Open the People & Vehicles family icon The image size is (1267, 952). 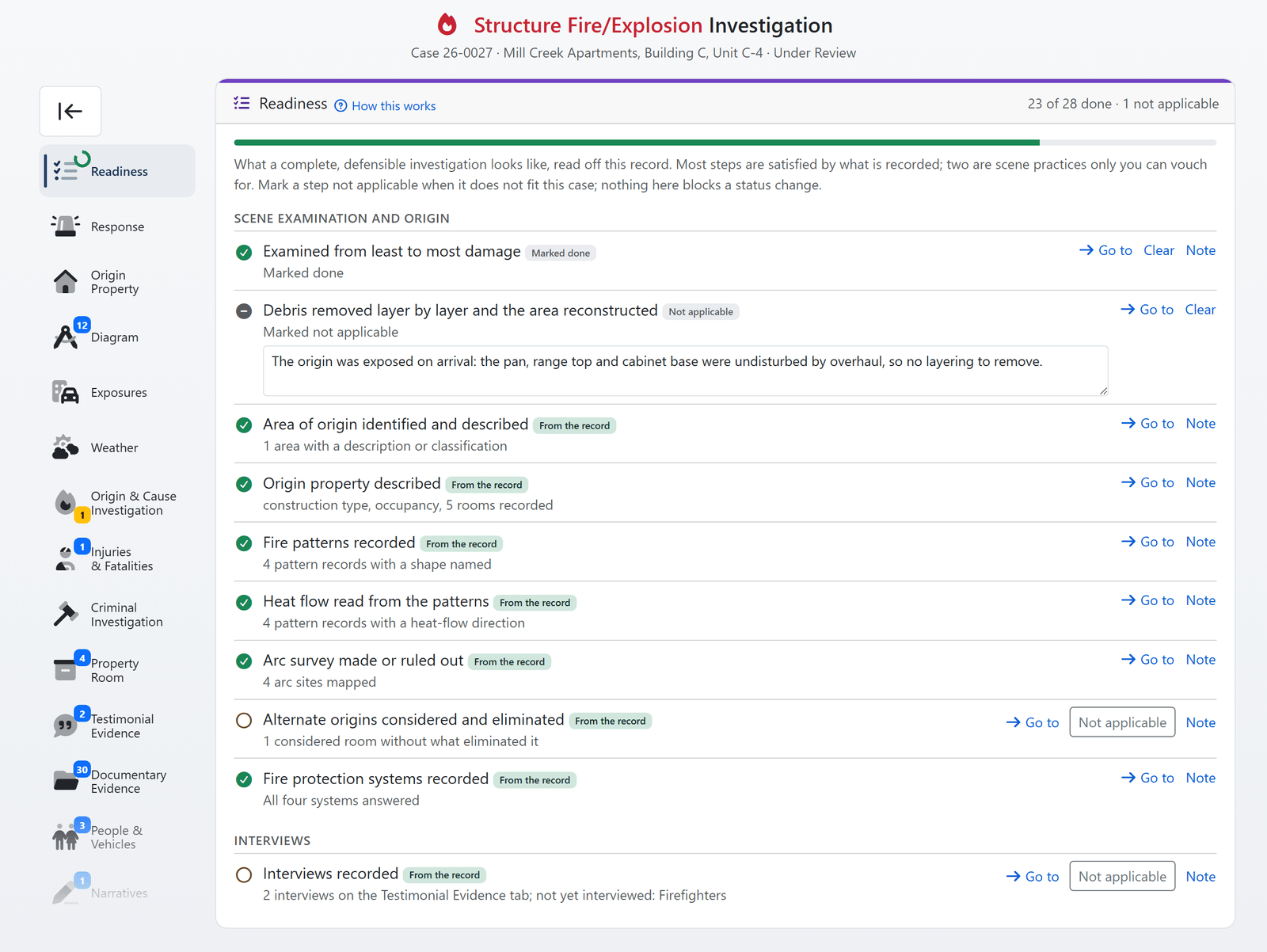66,837
